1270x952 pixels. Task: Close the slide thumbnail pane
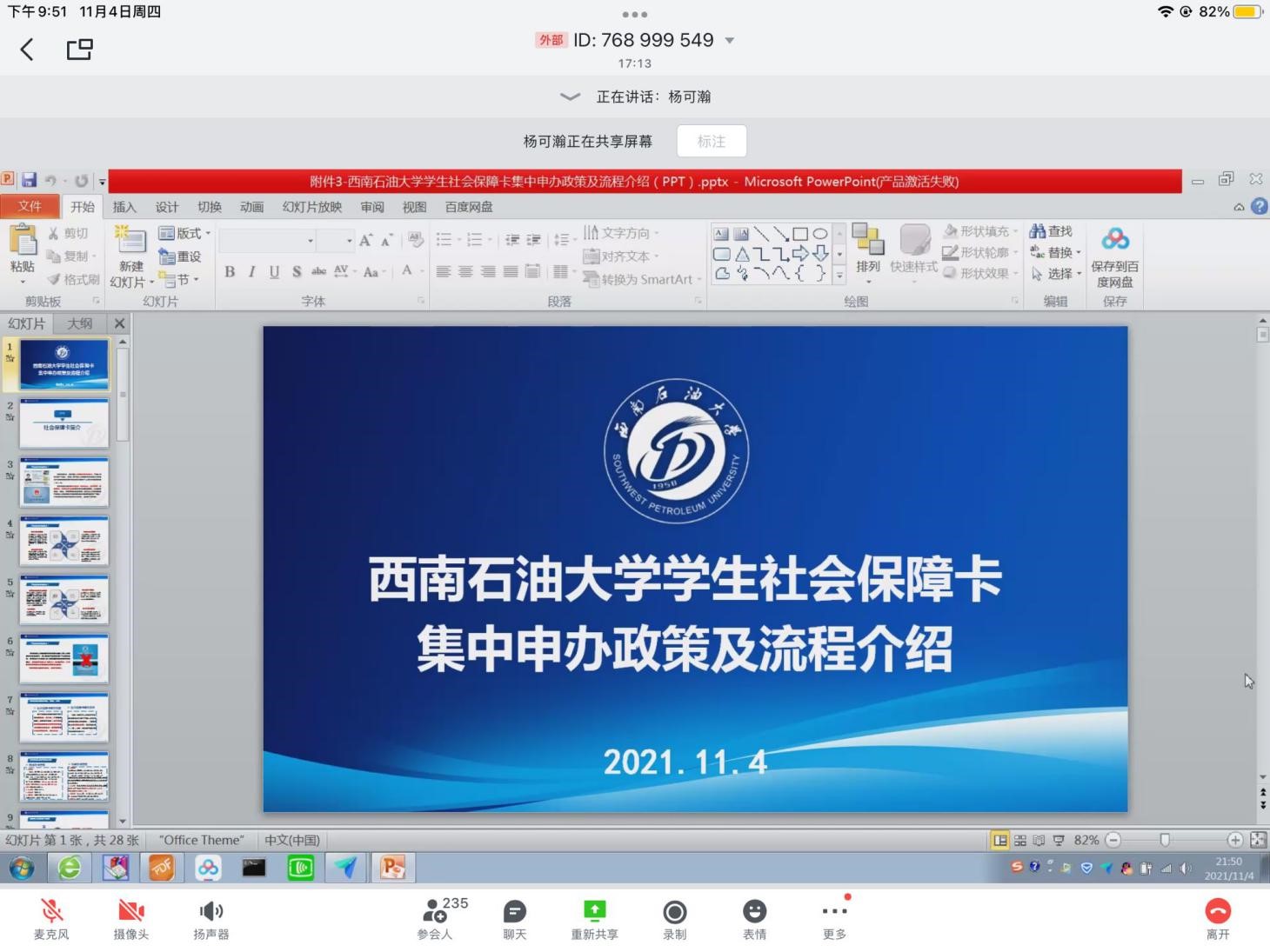tap(120, 323)
